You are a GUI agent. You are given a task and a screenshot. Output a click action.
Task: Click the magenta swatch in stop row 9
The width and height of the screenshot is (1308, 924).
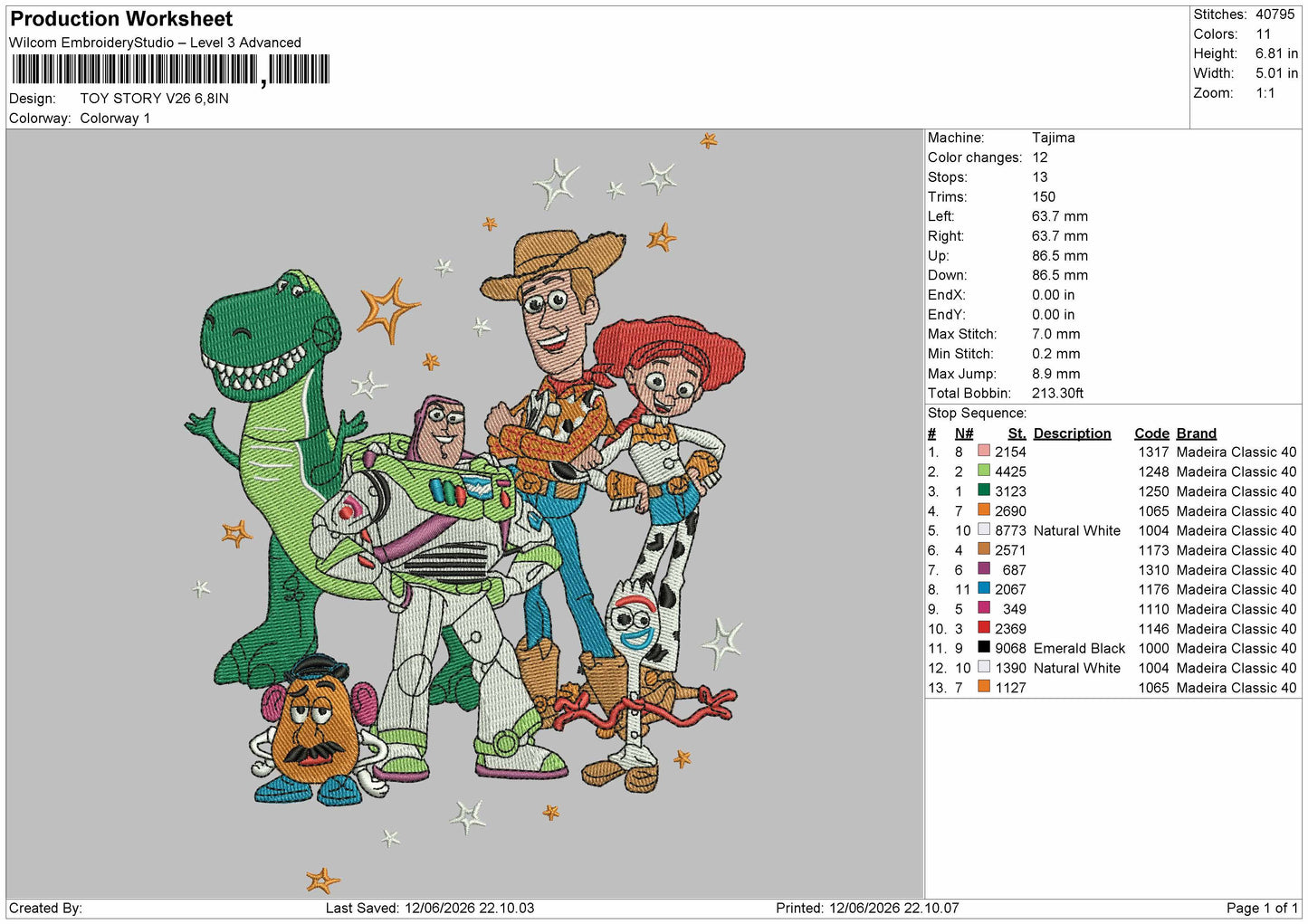(x=984, y=608)
